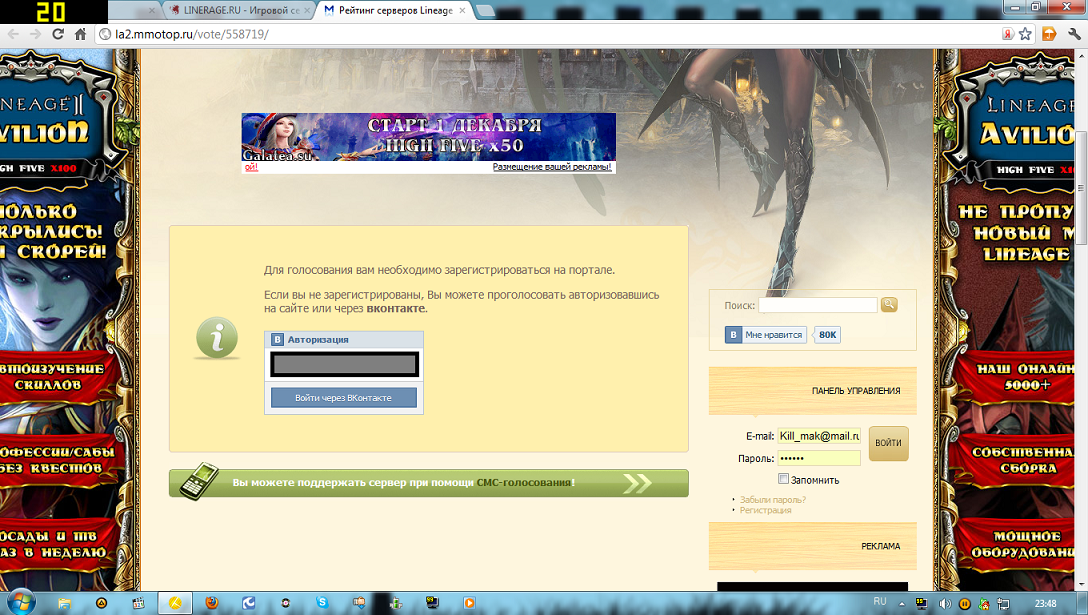Image resolution: width=1088 pixels, height=615 pixels.
Task: Open Windows Explorer from the taskbar
Action: tap(64, 603)
